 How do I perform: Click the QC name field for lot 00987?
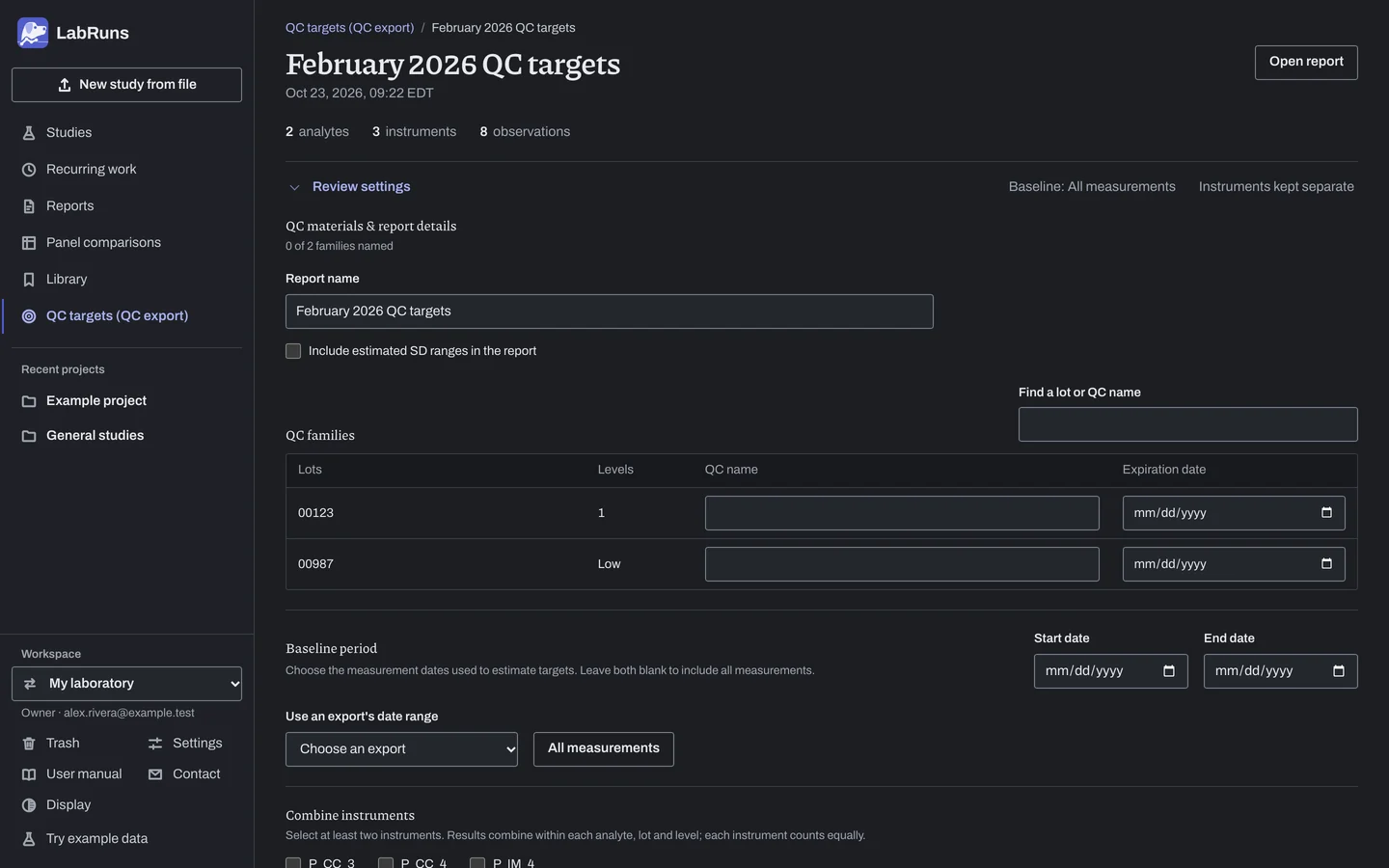point(902,564)
